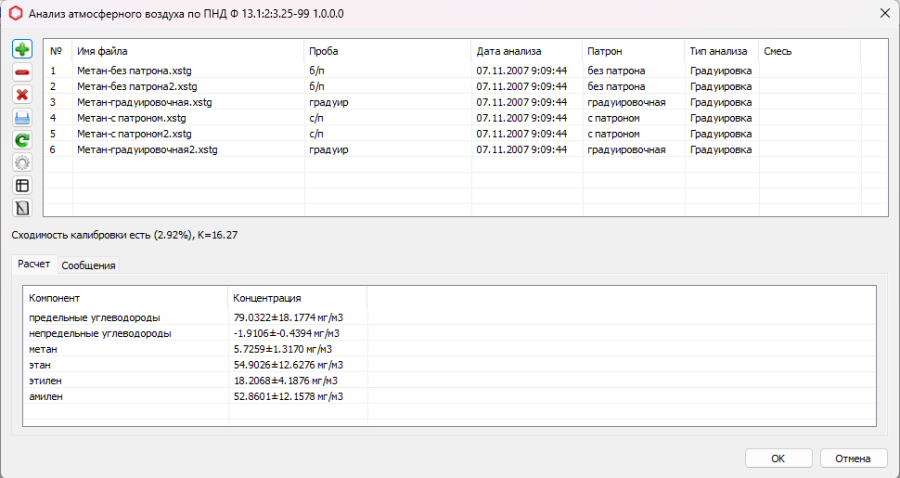Select file Метан-с патроном.xstg

131,118
